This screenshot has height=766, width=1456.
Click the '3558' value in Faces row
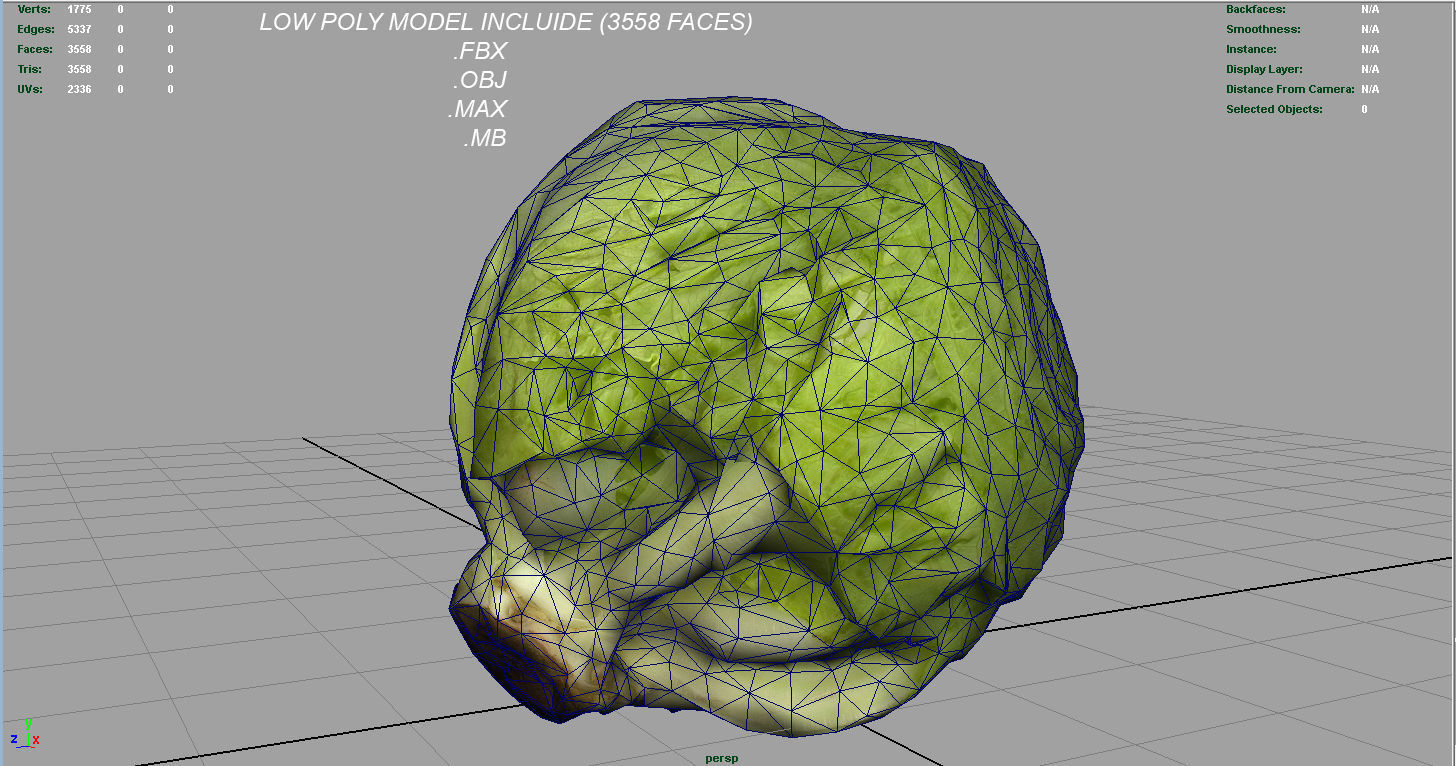79,49
